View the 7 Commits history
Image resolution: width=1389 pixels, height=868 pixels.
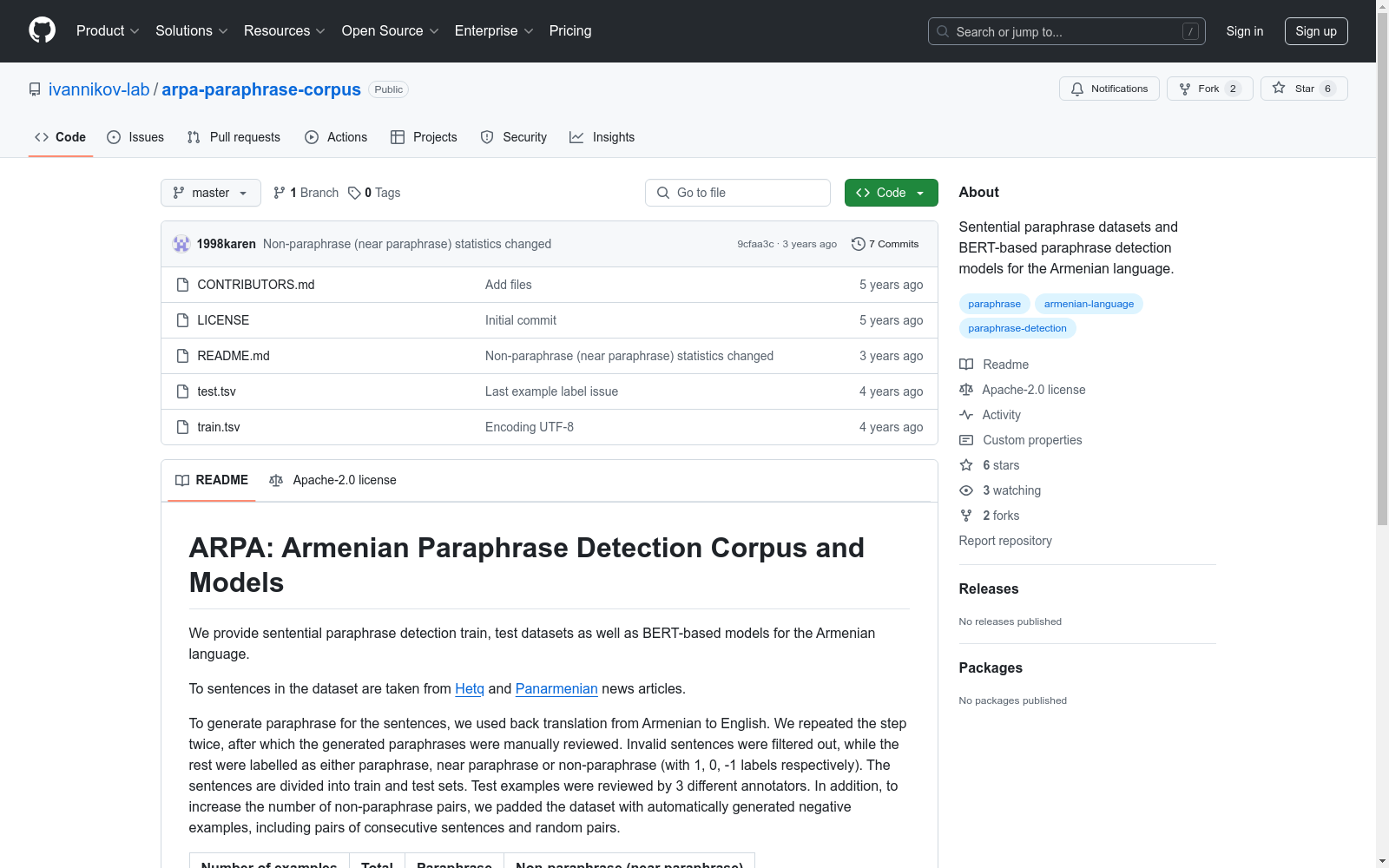click(x=885, y=244)
